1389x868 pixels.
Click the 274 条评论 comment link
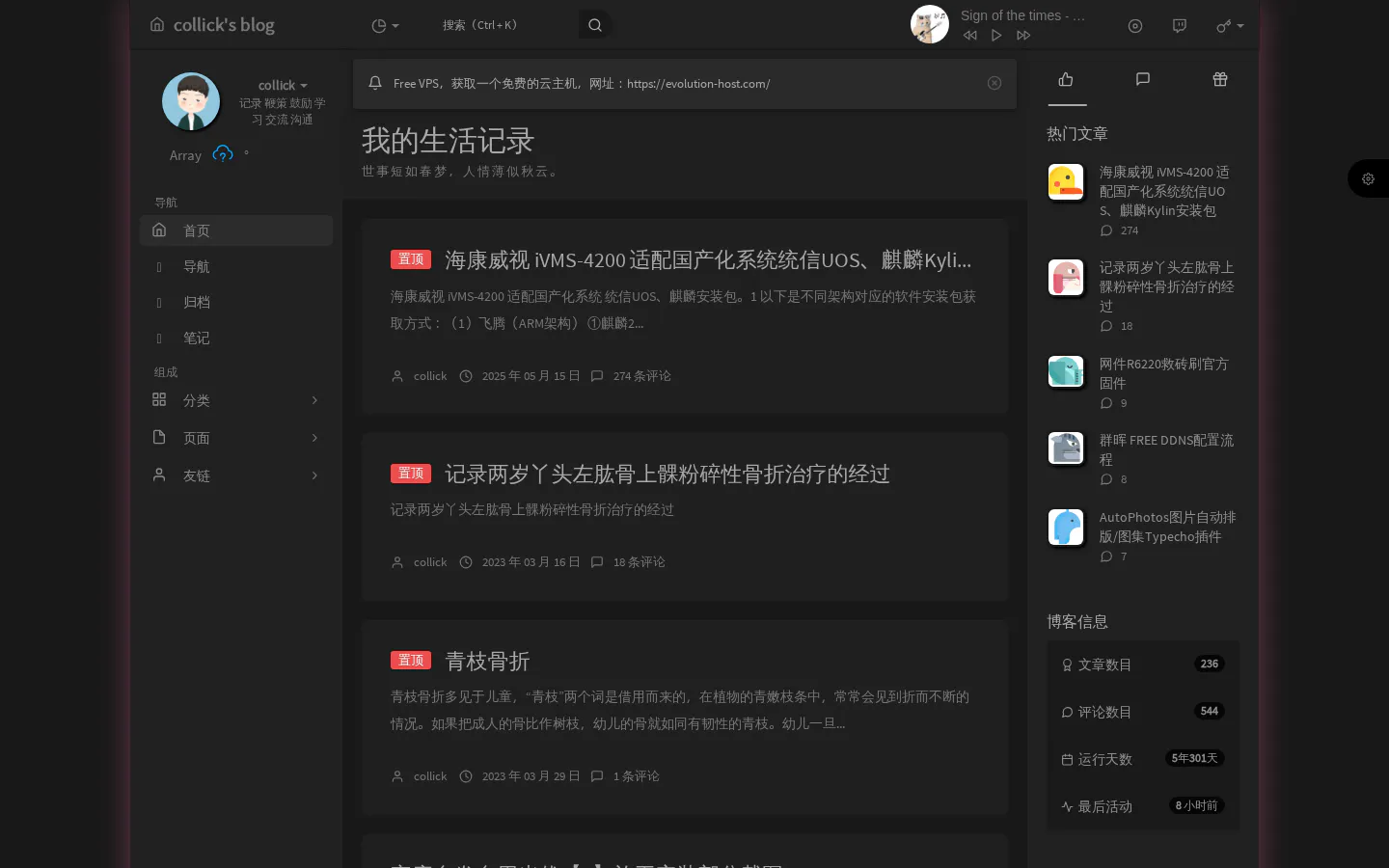click(641, 376)
